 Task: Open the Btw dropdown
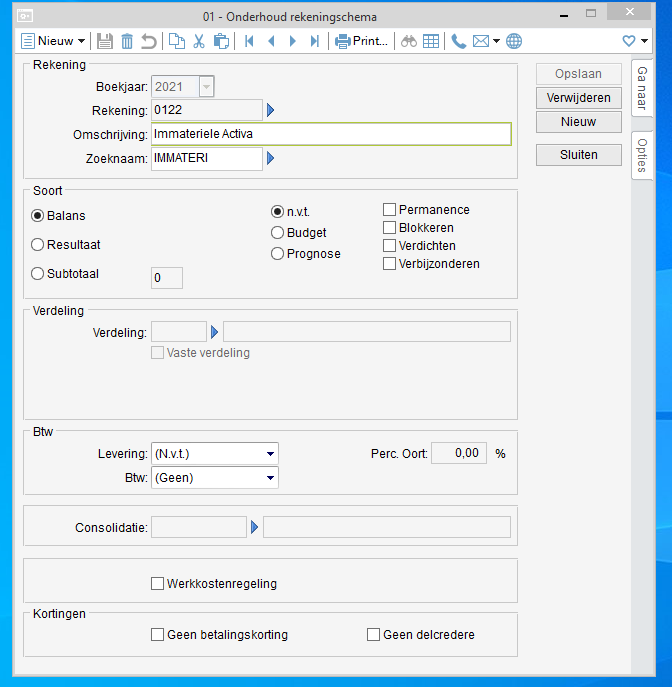[215, 478]
